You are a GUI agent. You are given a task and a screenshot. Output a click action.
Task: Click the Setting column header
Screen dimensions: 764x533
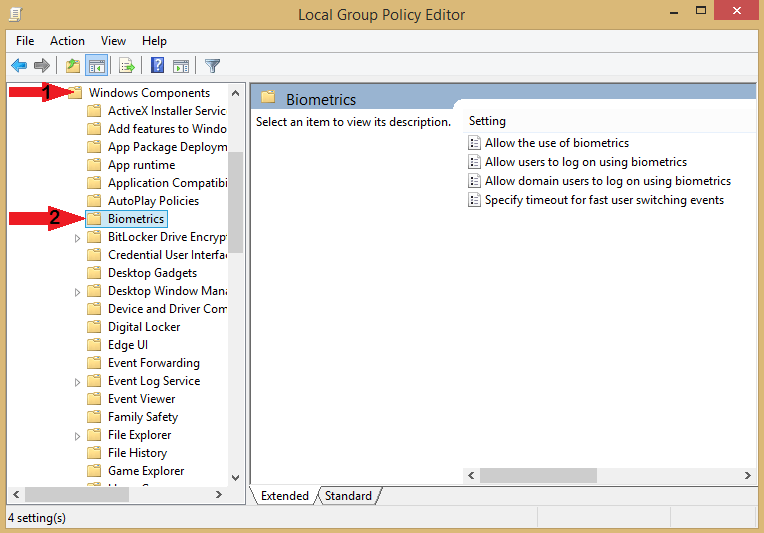[488, 121]
